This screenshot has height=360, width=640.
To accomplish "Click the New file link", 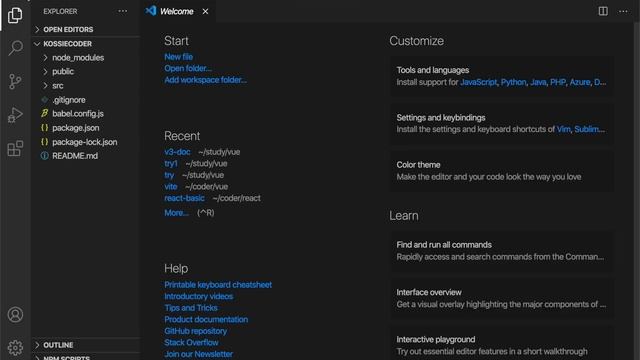I will pos(178,57).
